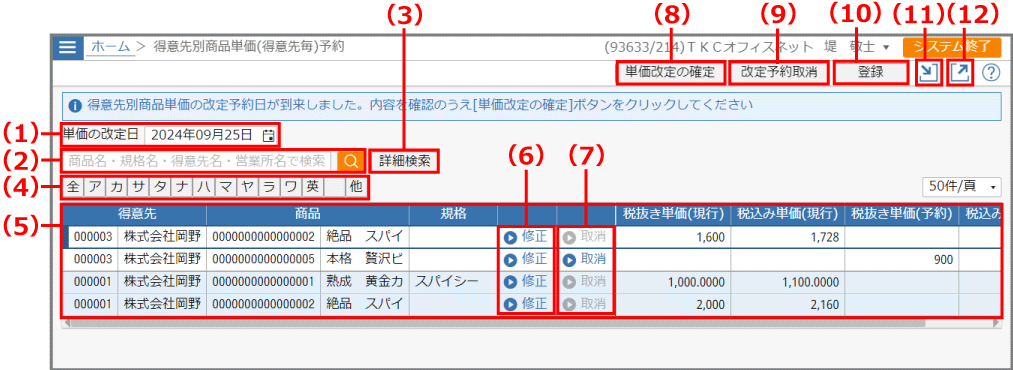Click the 規格 column header
This screenshot has height=370, width=1013.
tap(453, 215)
